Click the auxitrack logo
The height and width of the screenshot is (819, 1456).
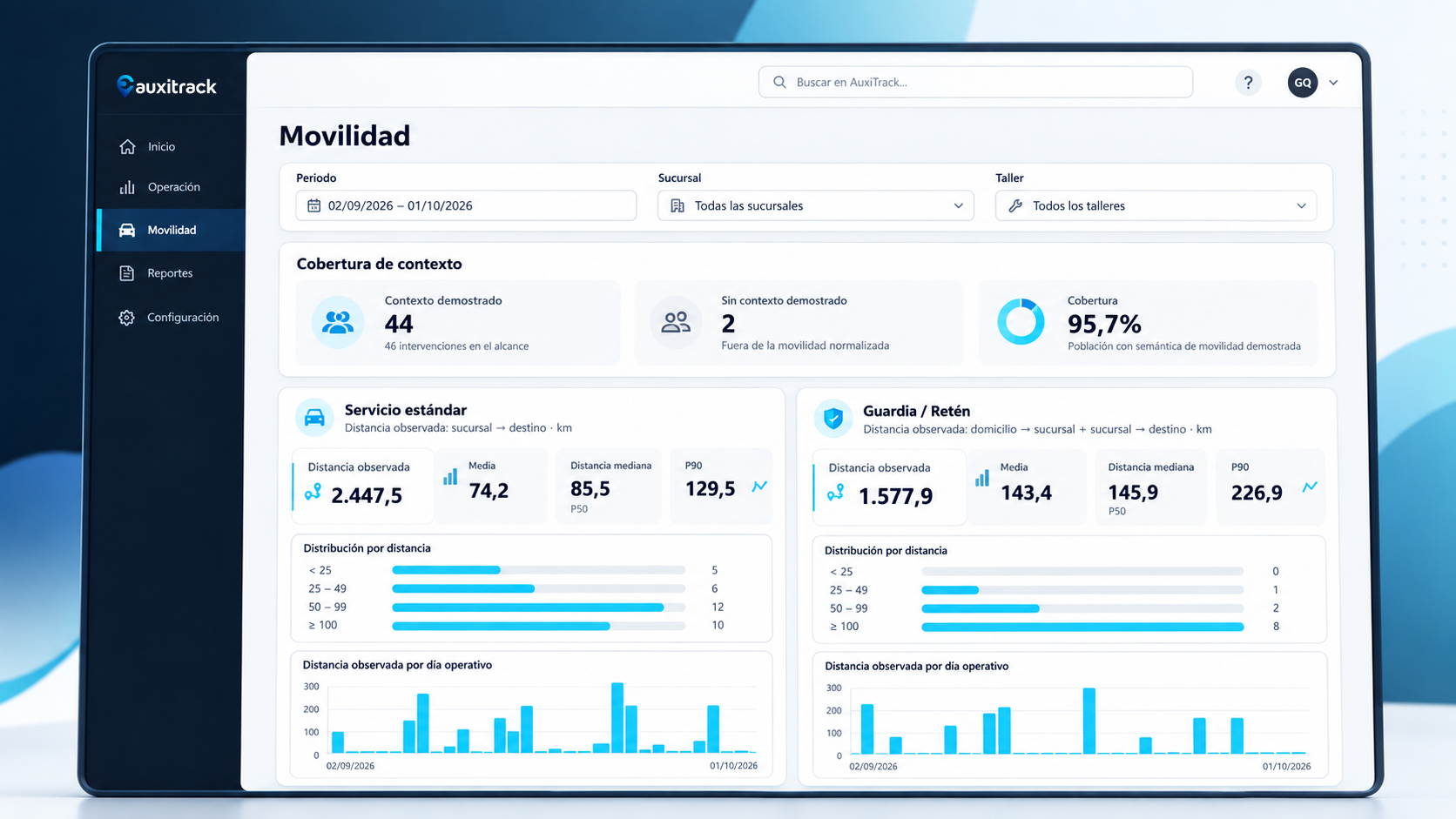pos(166,85)
